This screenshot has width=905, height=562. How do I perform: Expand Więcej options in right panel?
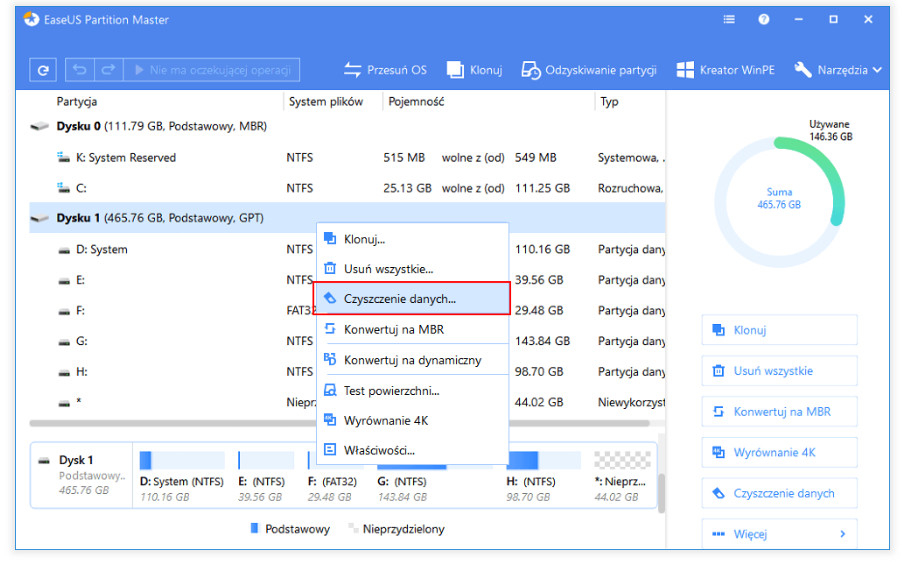pos(779,534)
